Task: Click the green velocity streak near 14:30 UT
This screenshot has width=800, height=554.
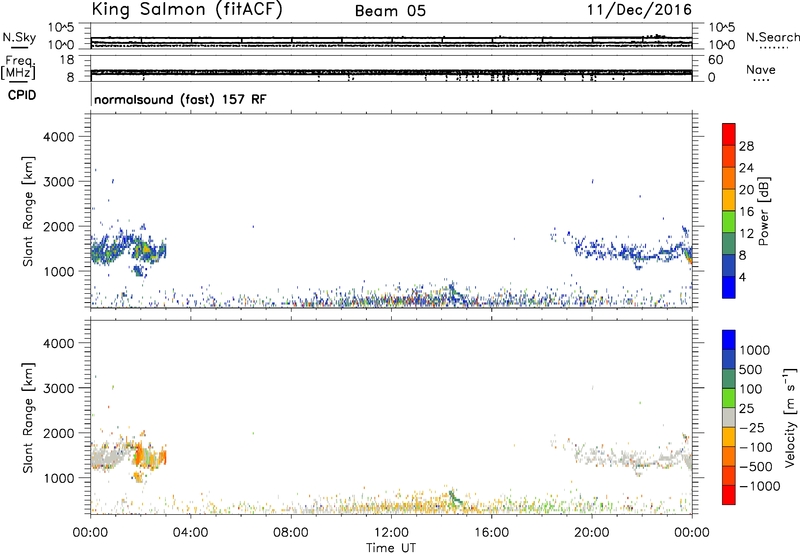Action: 454,497
